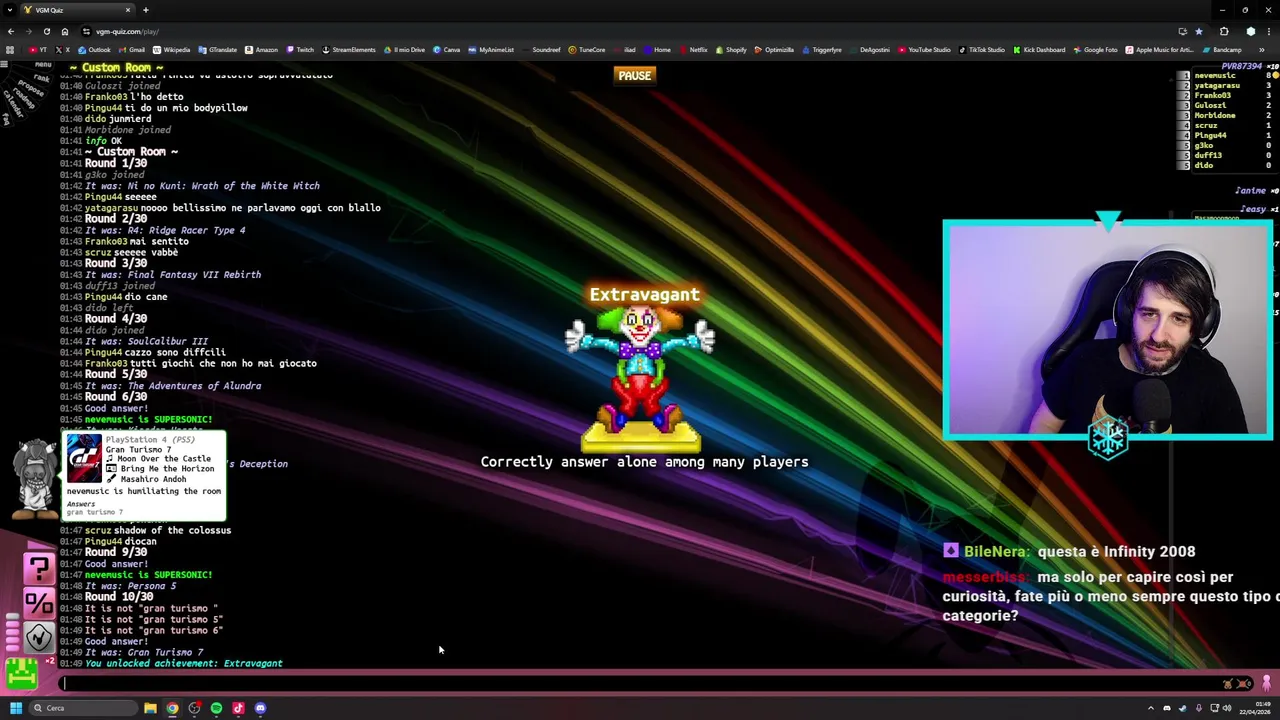Go to the browser home page
Image resolution: width=1280 pixels, height=720 pixels.
(x=65, y=31)
